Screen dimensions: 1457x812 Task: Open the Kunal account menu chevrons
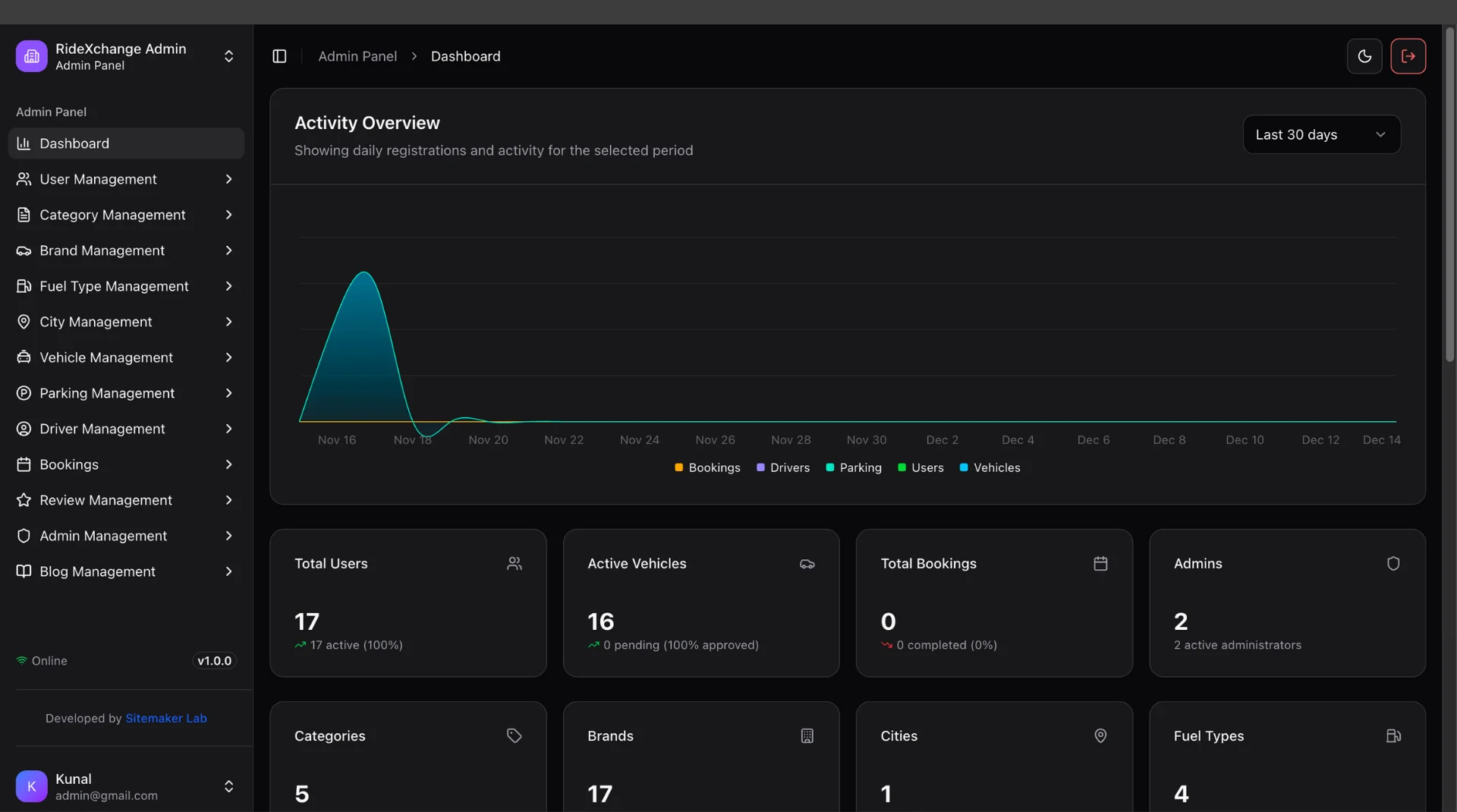pos(228,786)
